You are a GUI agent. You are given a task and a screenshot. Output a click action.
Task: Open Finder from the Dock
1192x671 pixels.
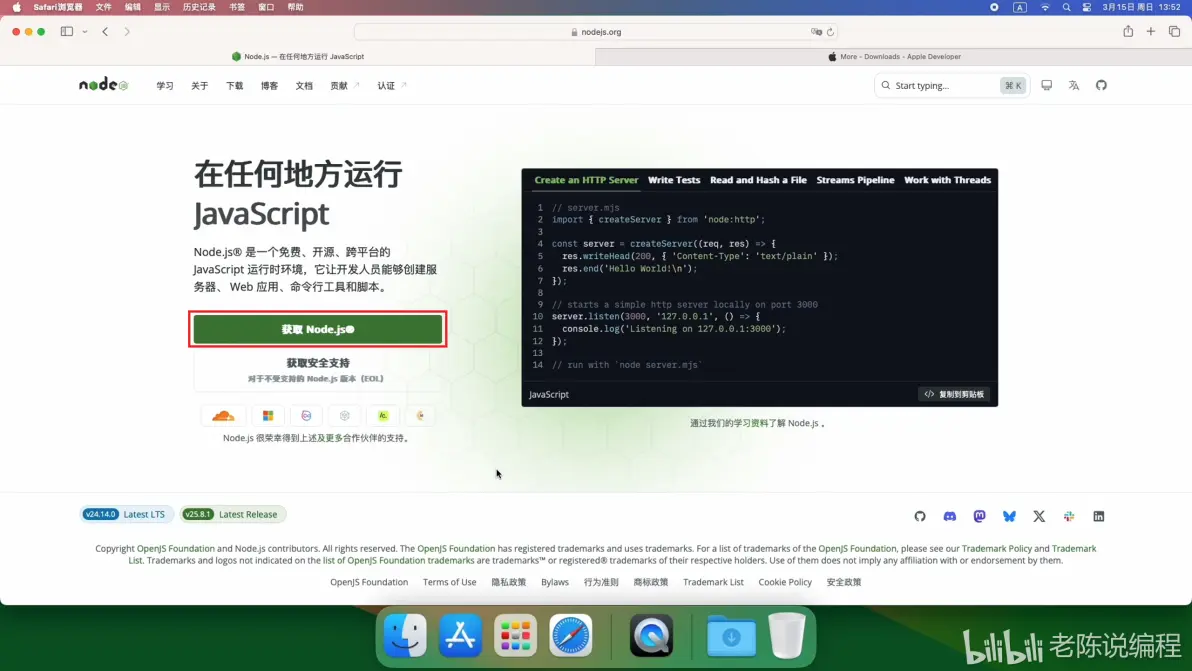pyautogui.click(x=405, y=635)
